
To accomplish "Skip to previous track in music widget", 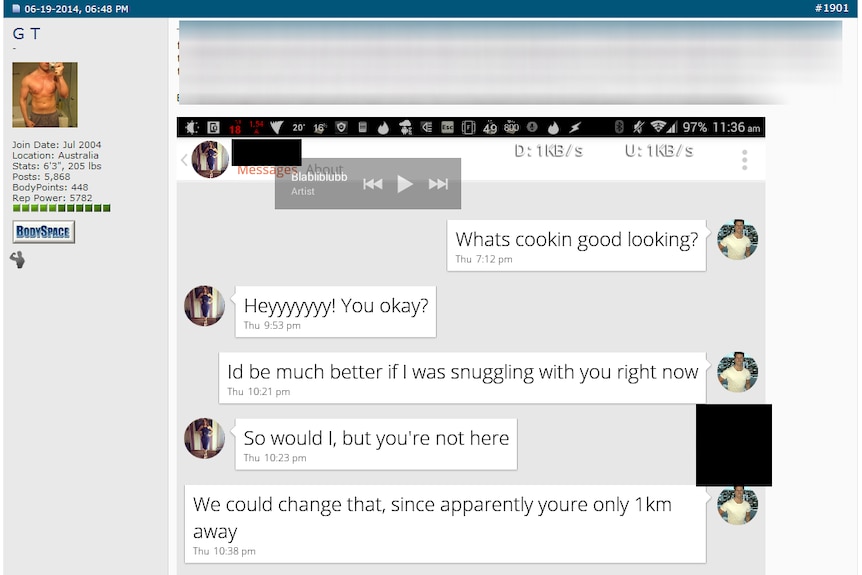I will tap(373, 184).
